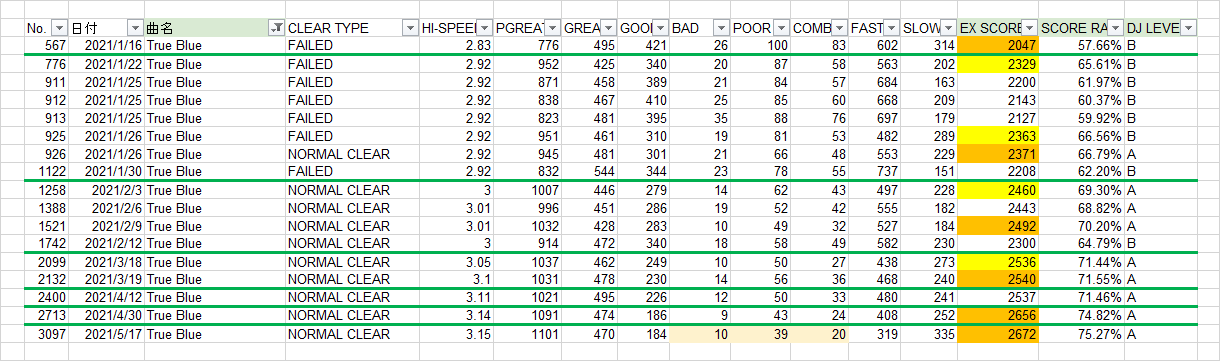Open the DJ LEVEL column filter dropdown
Image resolution: width=1220 pixels, height=361 pixels.
coord(1189,28)
